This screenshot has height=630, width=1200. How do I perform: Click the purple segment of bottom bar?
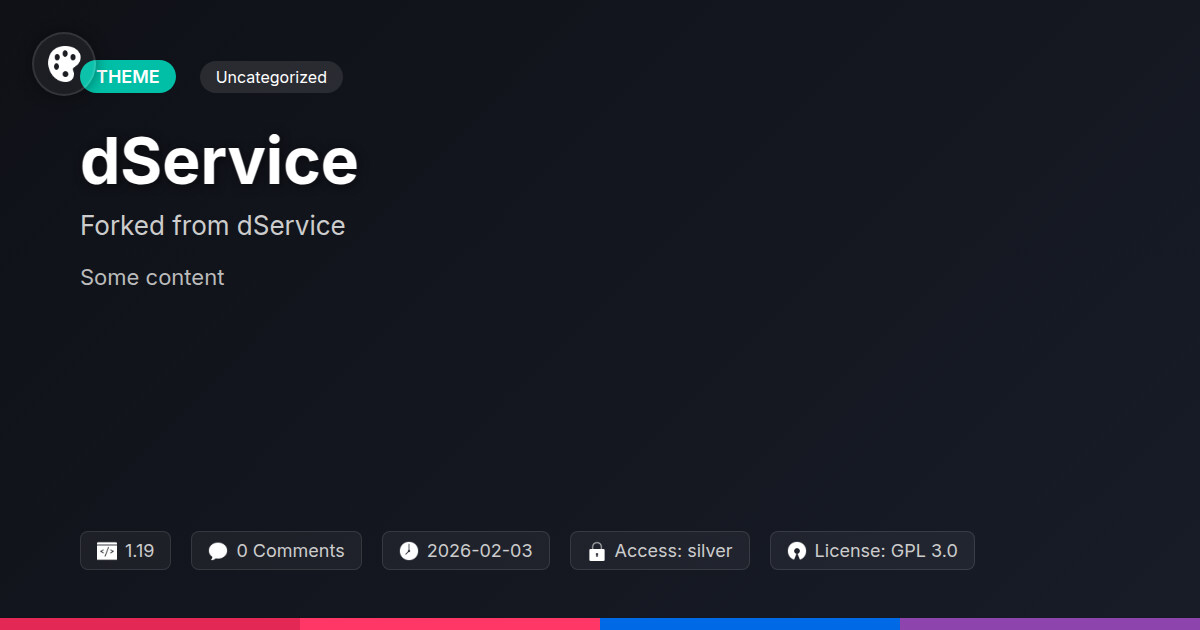1050,624
